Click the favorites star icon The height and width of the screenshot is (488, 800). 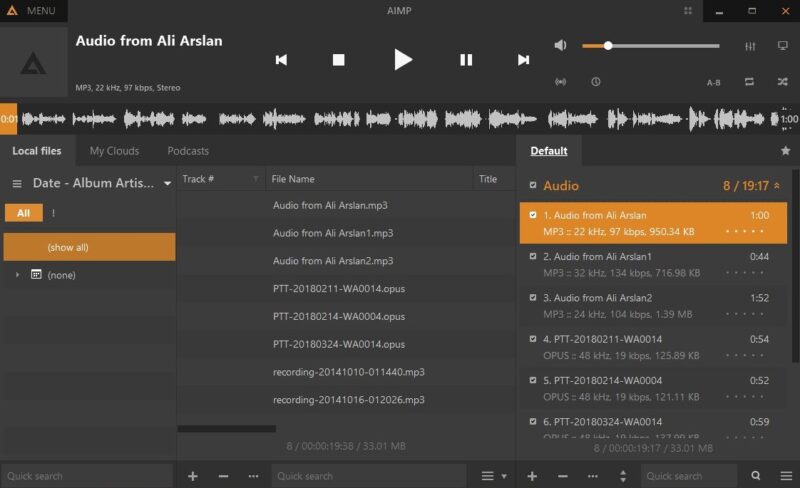pyautogui.click(x=785, y=151)
